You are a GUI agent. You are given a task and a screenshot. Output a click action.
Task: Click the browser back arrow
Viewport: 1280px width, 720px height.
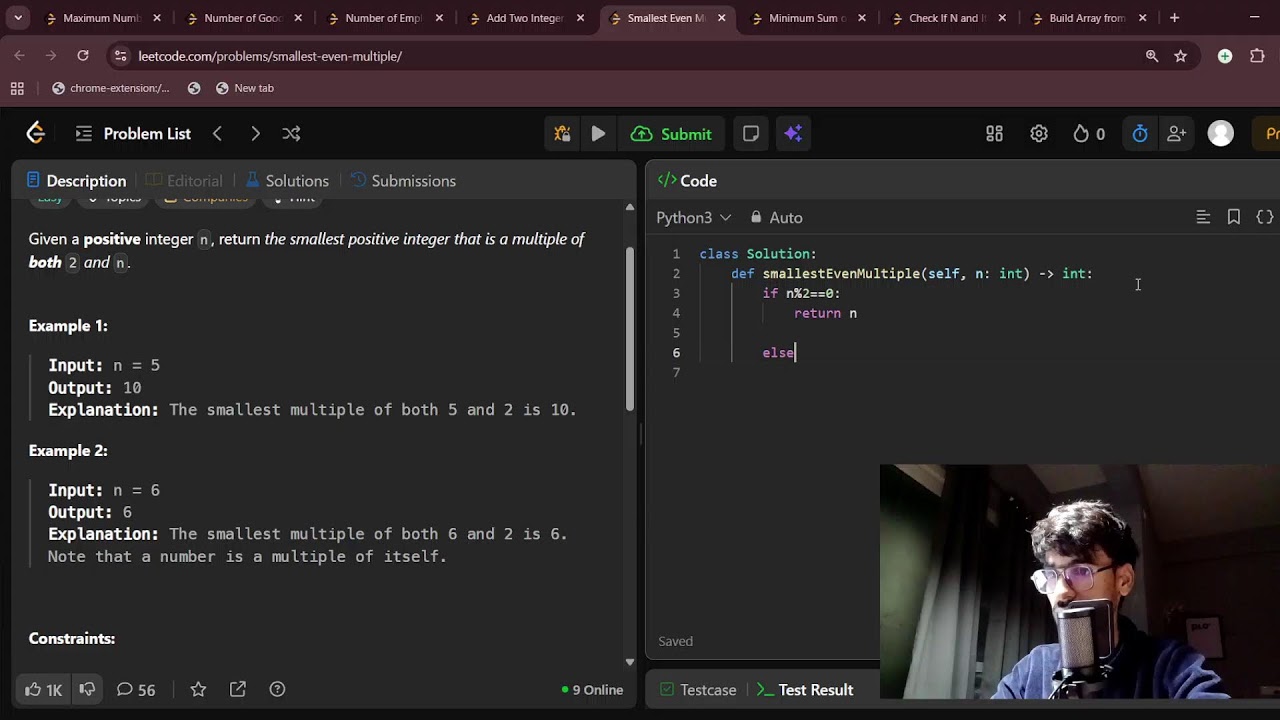click(x=20, y=56)
